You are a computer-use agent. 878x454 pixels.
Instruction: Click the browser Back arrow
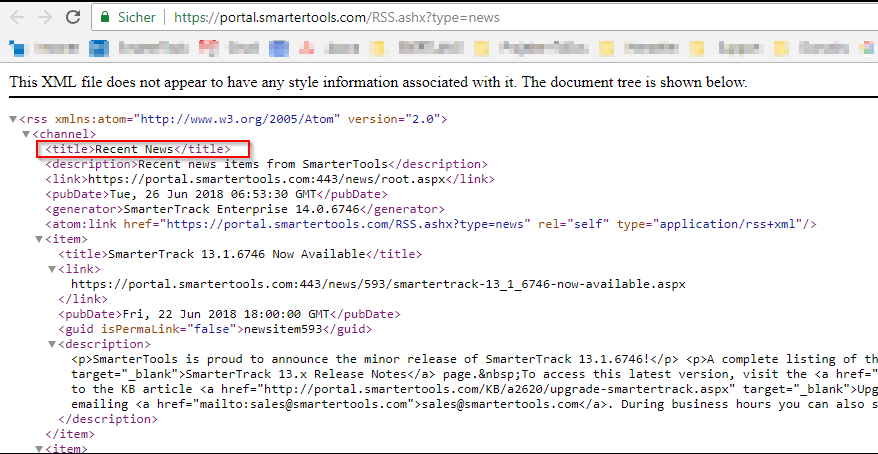pos(15,18)
